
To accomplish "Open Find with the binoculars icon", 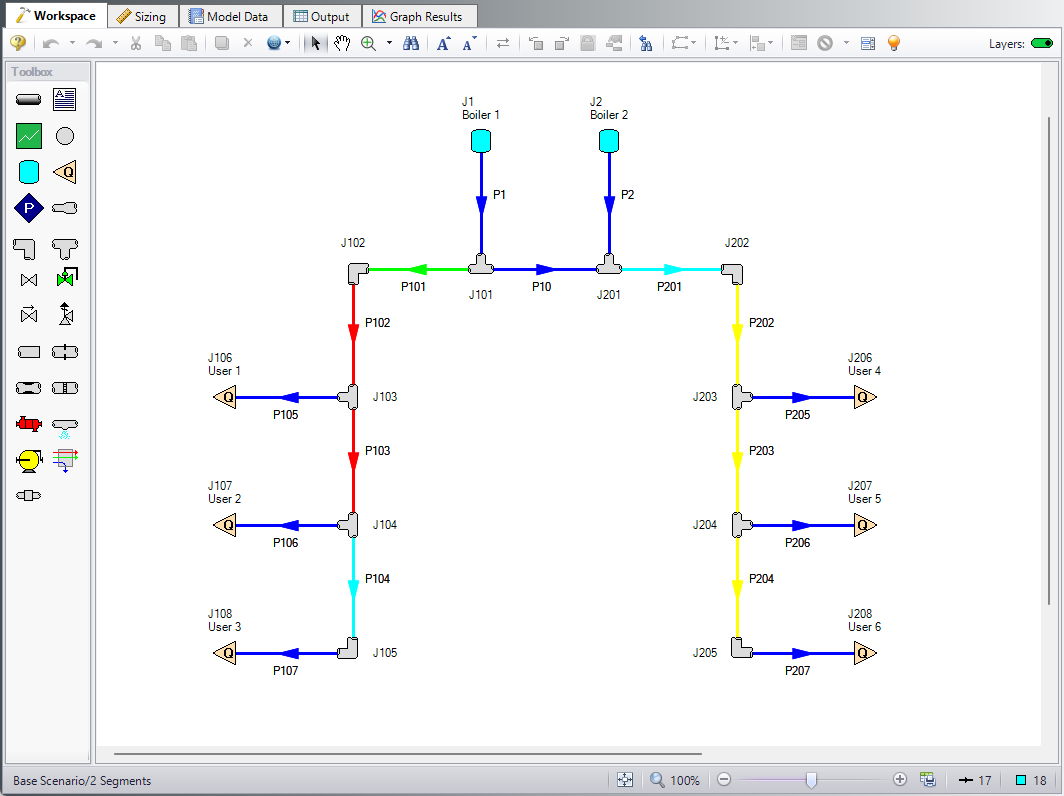I will pyautogui.click(x=411, y=43).
